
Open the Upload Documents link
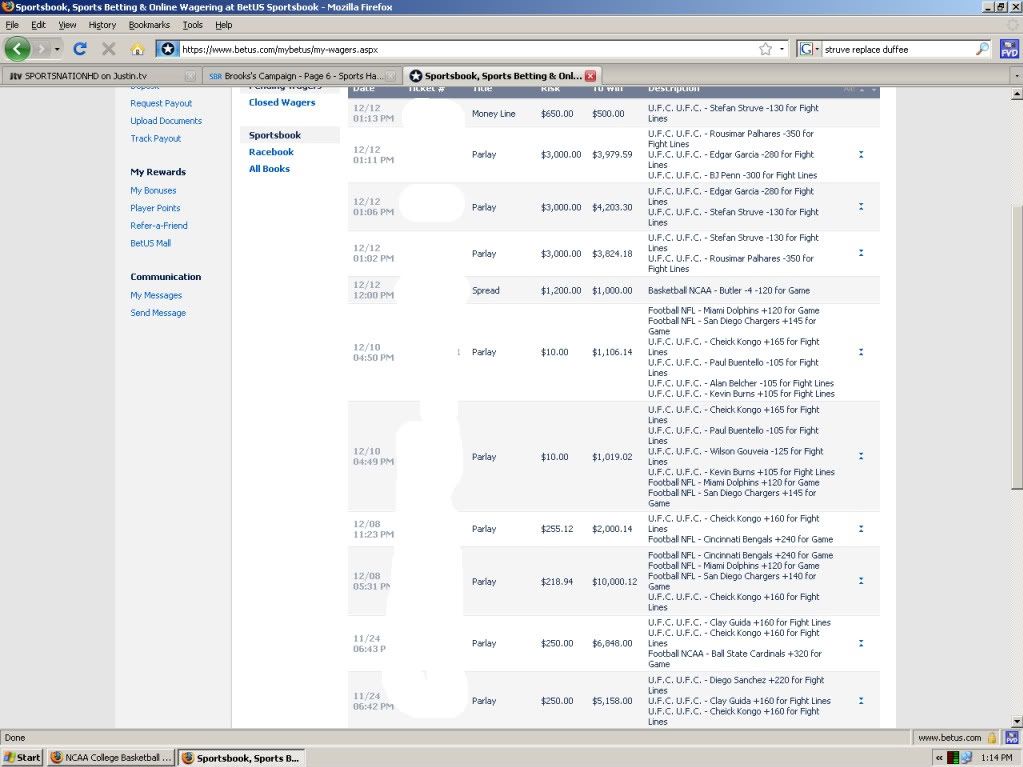click(166, 121)
